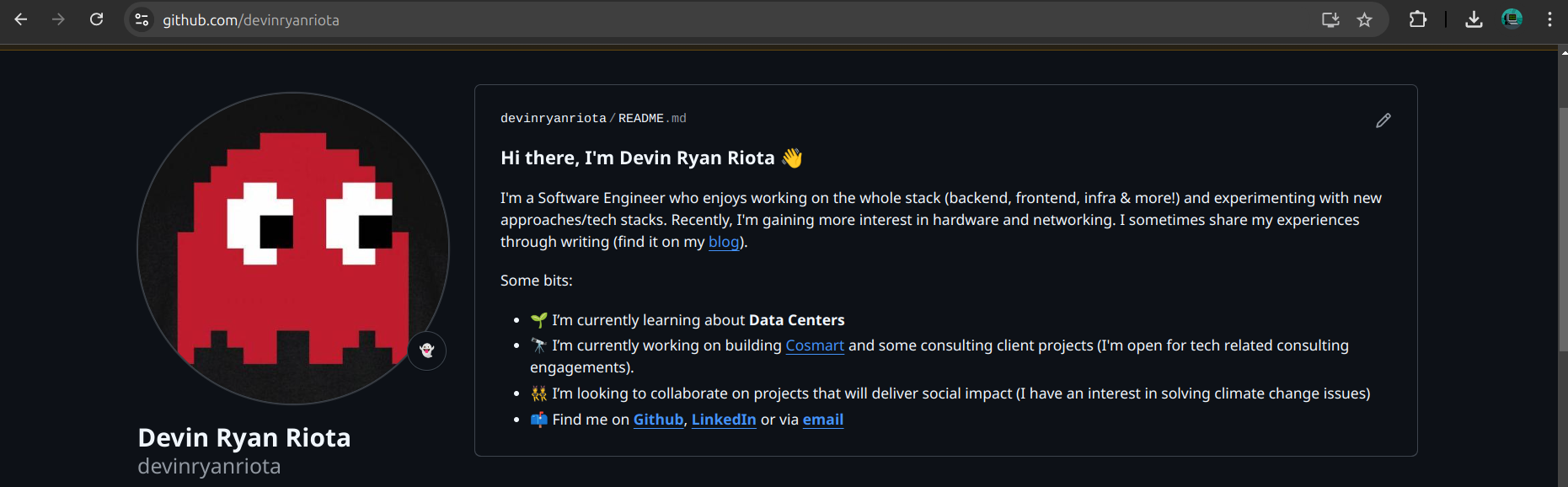This screenshot has height=487, width=1568.
Task: Click the seedling emoji bullet
Action: (539, 320)
